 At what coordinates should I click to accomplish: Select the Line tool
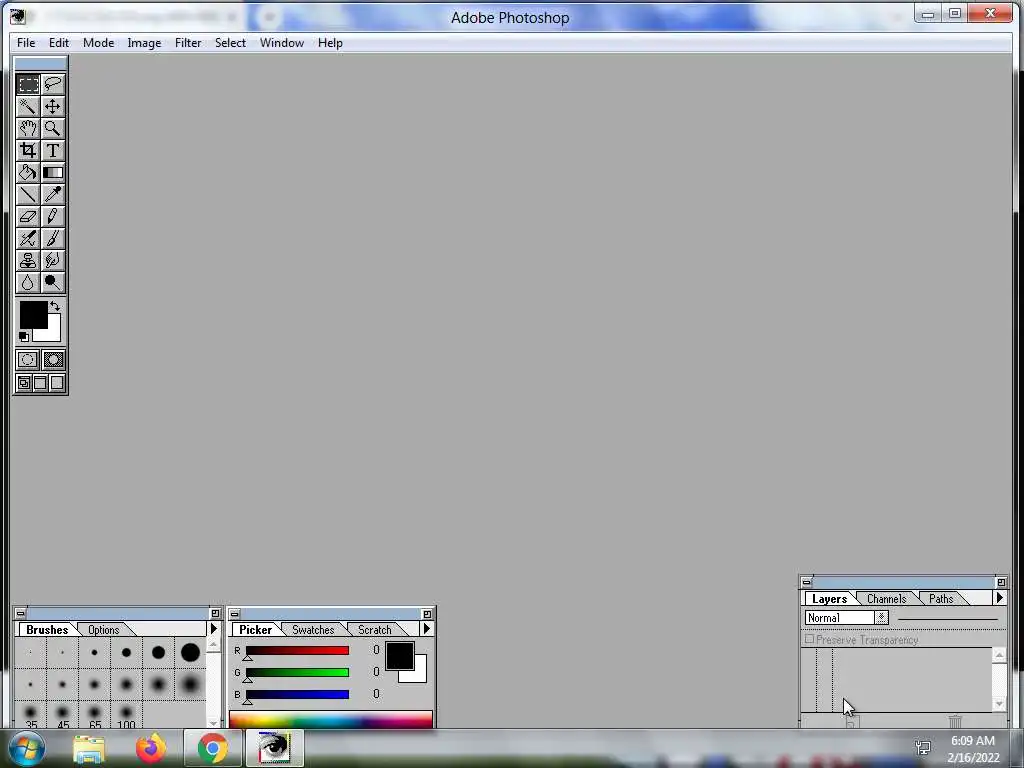click(x=28, y=195)
